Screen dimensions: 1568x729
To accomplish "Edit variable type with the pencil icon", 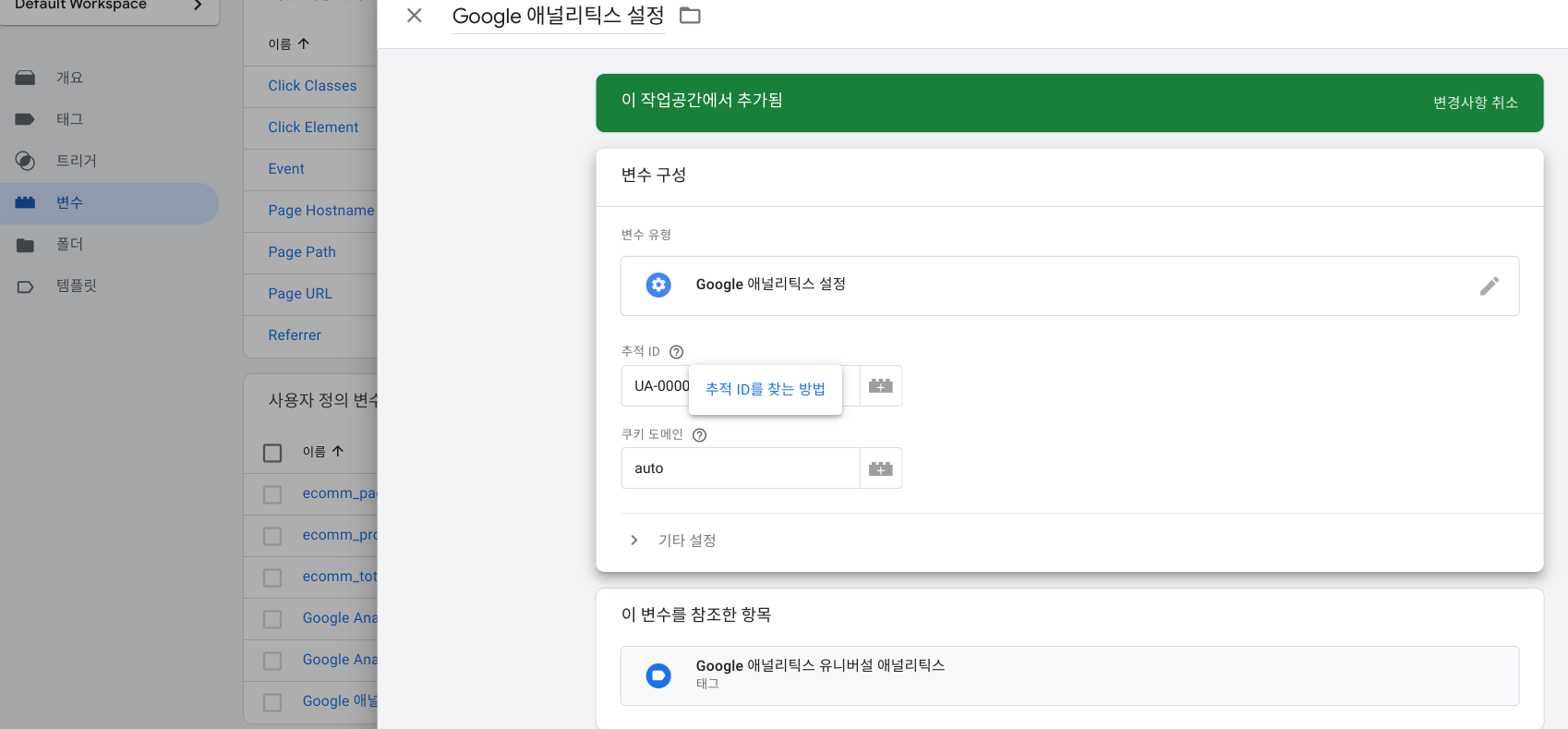I will [1489, 286].
